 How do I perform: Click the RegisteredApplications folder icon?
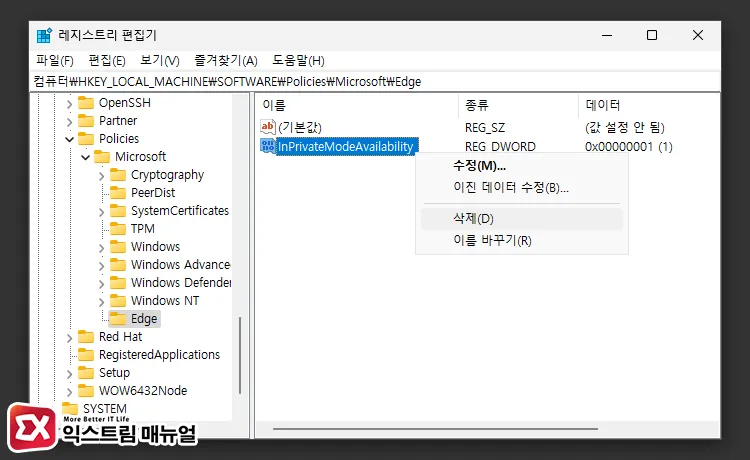point(86,355)
